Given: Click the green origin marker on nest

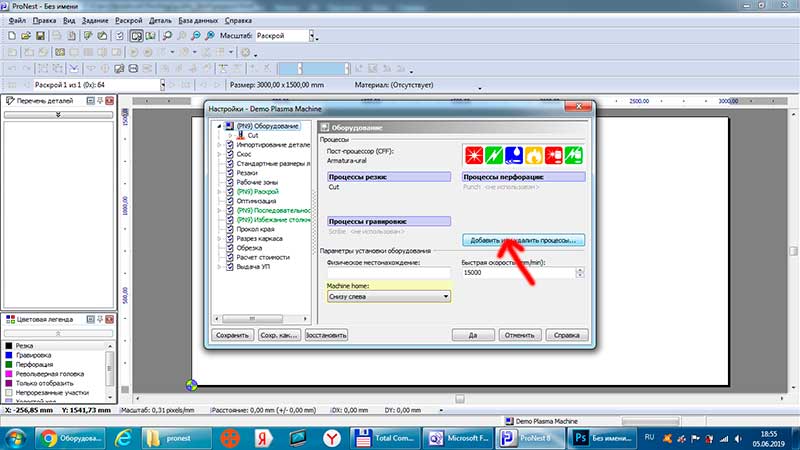Looking at the screenshot, I should (x=191, y=385).
